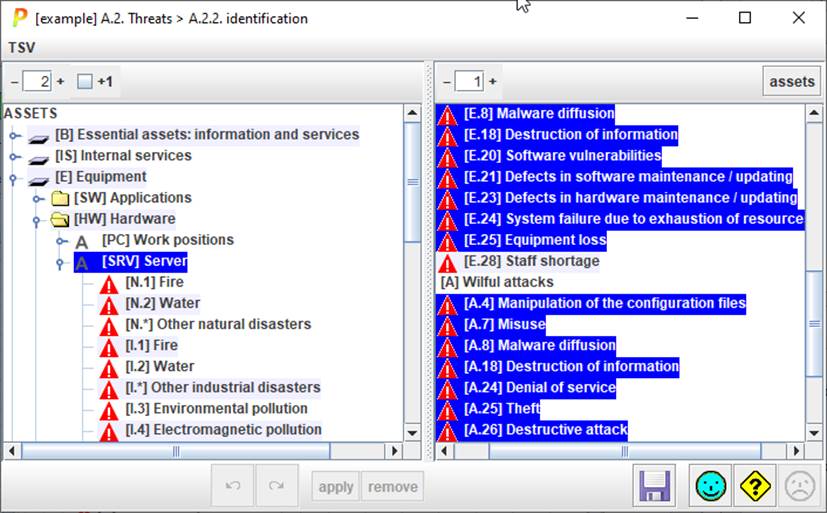Collapse the [HW] Hardware node

click(x=37, y=219)
